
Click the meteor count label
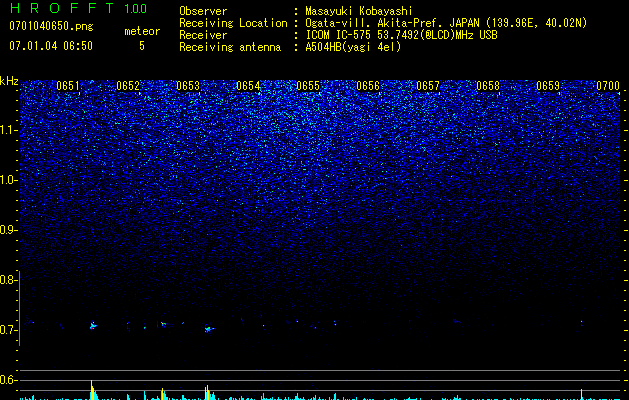click(142, 31)
